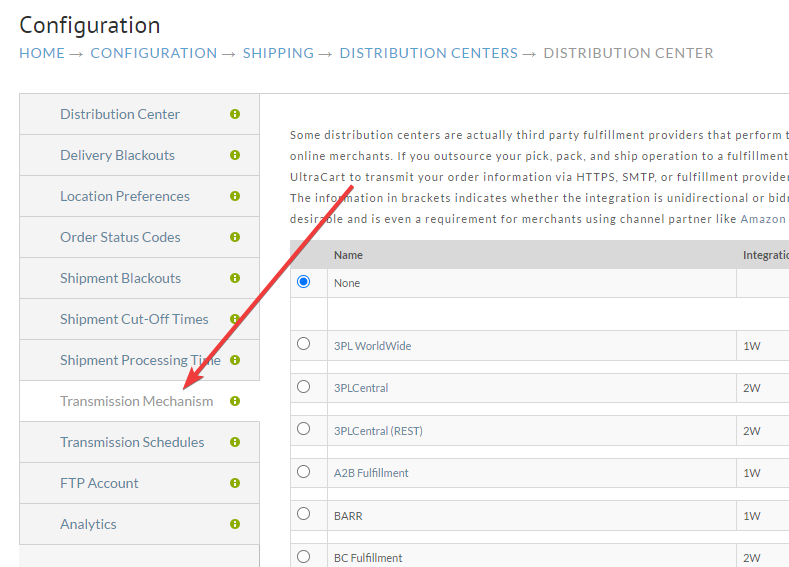The height and width of the screenshot is (567, 789).
Task: Switch to Order Status Codes tab
Action: [x=139, y=237]
